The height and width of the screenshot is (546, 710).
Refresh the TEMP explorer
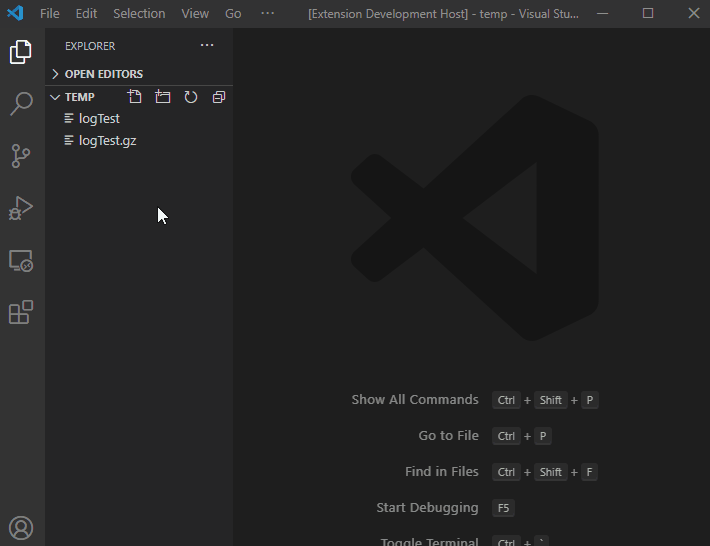(191, 97)
